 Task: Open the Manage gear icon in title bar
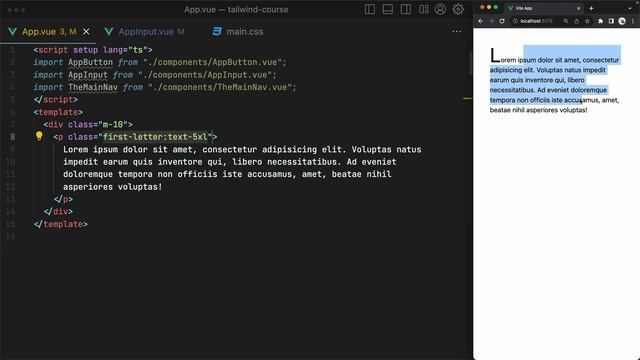pos(458,9)
